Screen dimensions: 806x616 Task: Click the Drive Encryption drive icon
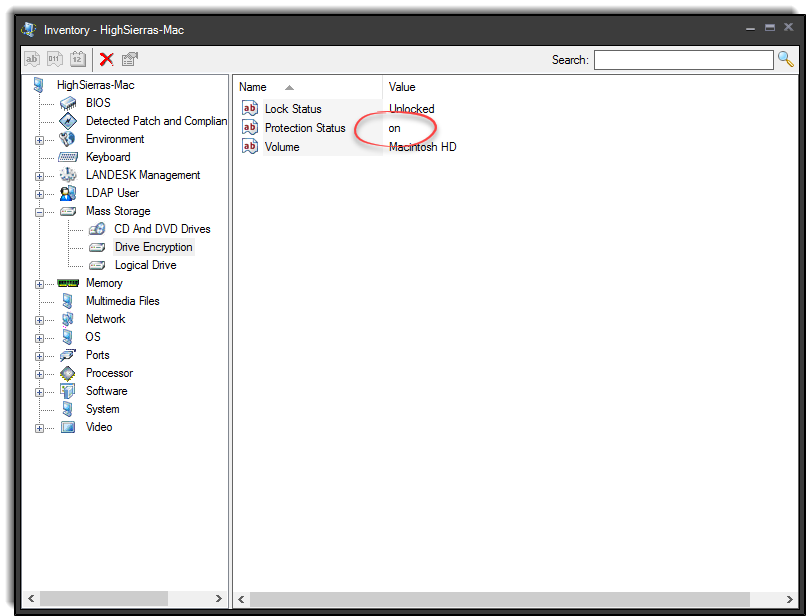click(96, 247)
